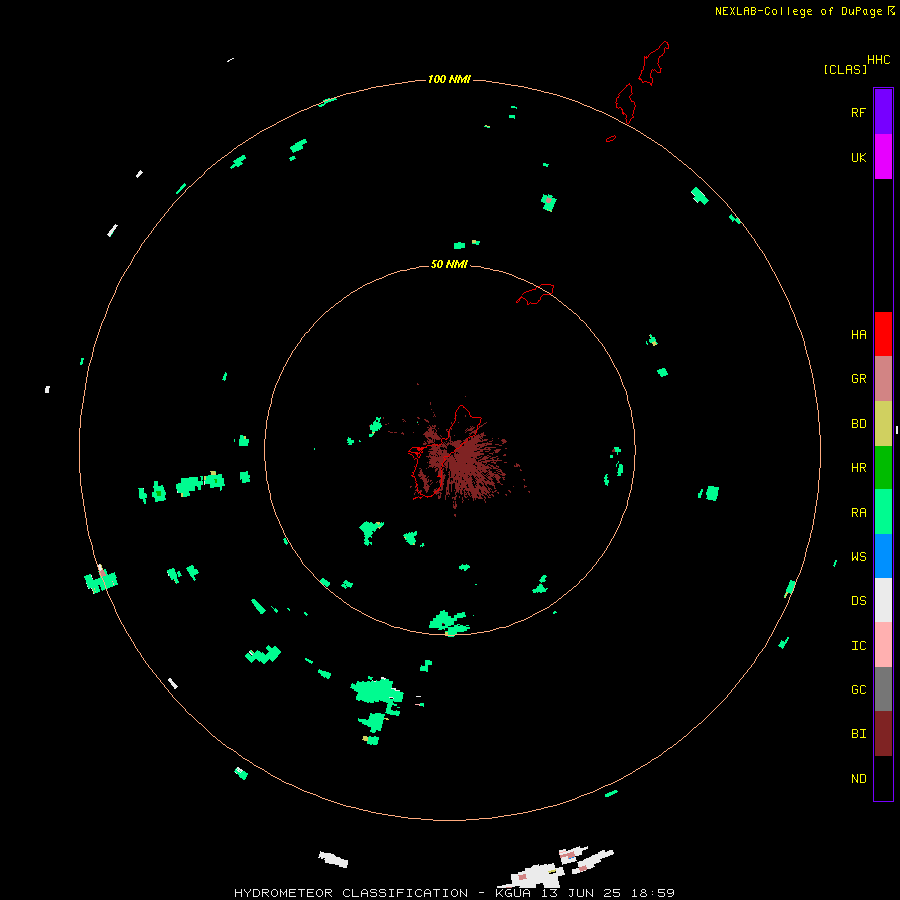Click the 18:59 timestamp in the caption
The width and height of the screenshot is (900, 900).
tap(652, 893)
